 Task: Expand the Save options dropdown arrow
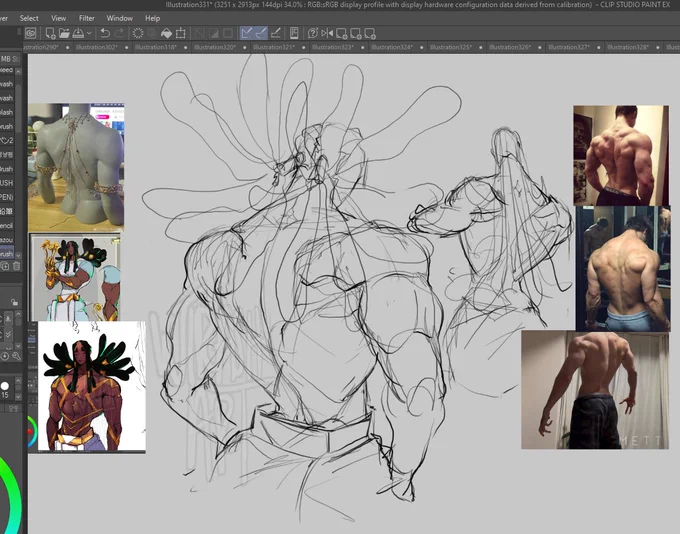pos(89,33)
